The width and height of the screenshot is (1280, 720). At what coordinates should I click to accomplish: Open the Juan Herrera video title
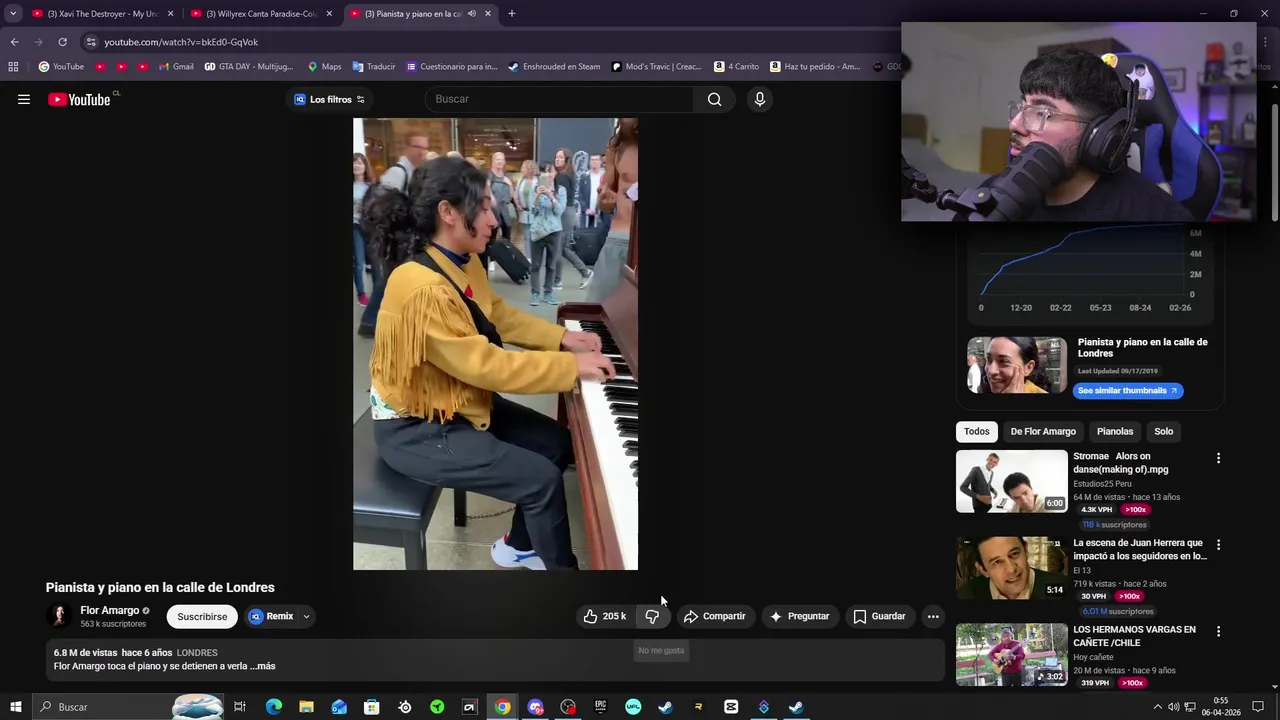(x=1140, y=549)
